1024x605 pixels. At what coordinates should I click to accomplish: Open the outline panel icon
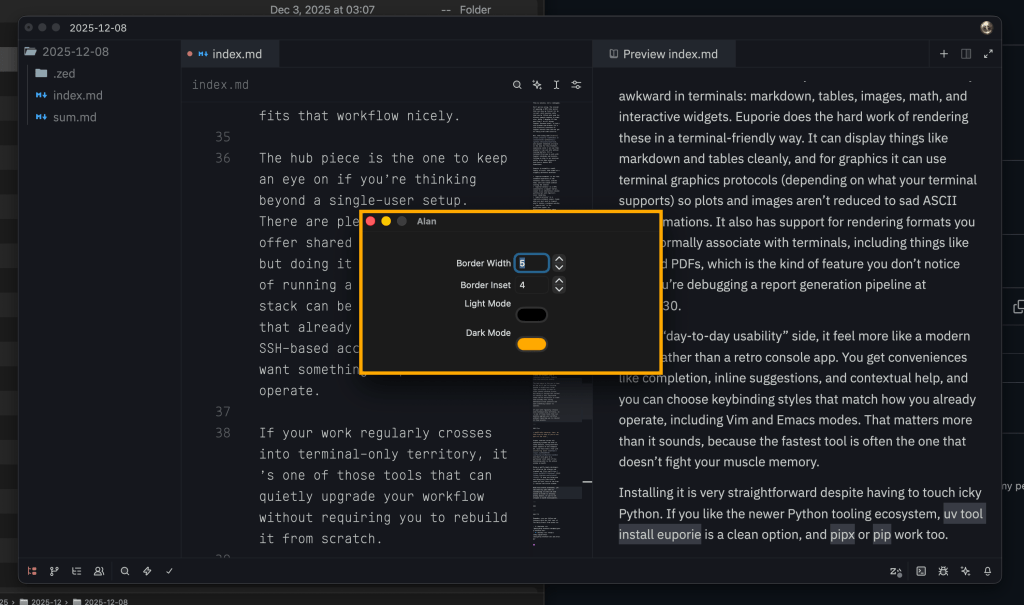[77, 571]
